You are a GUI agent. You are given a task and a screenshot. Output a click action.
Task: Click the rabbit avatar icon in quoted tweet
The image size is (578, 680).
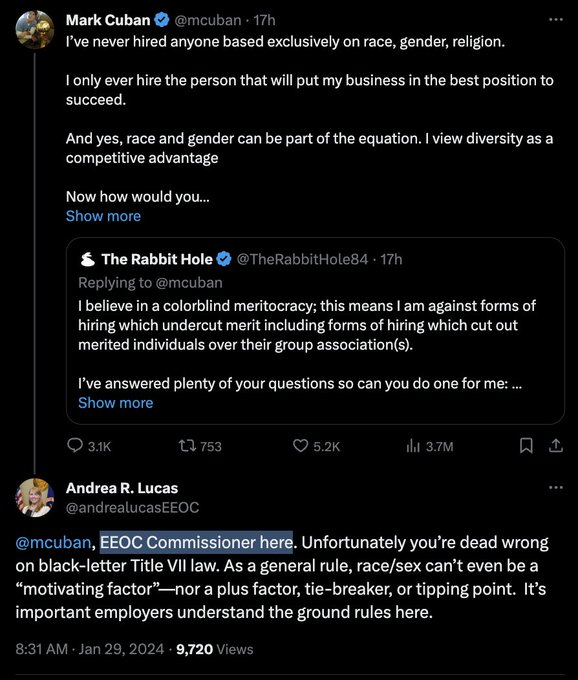pyautogui.click(x=88, y=259)
